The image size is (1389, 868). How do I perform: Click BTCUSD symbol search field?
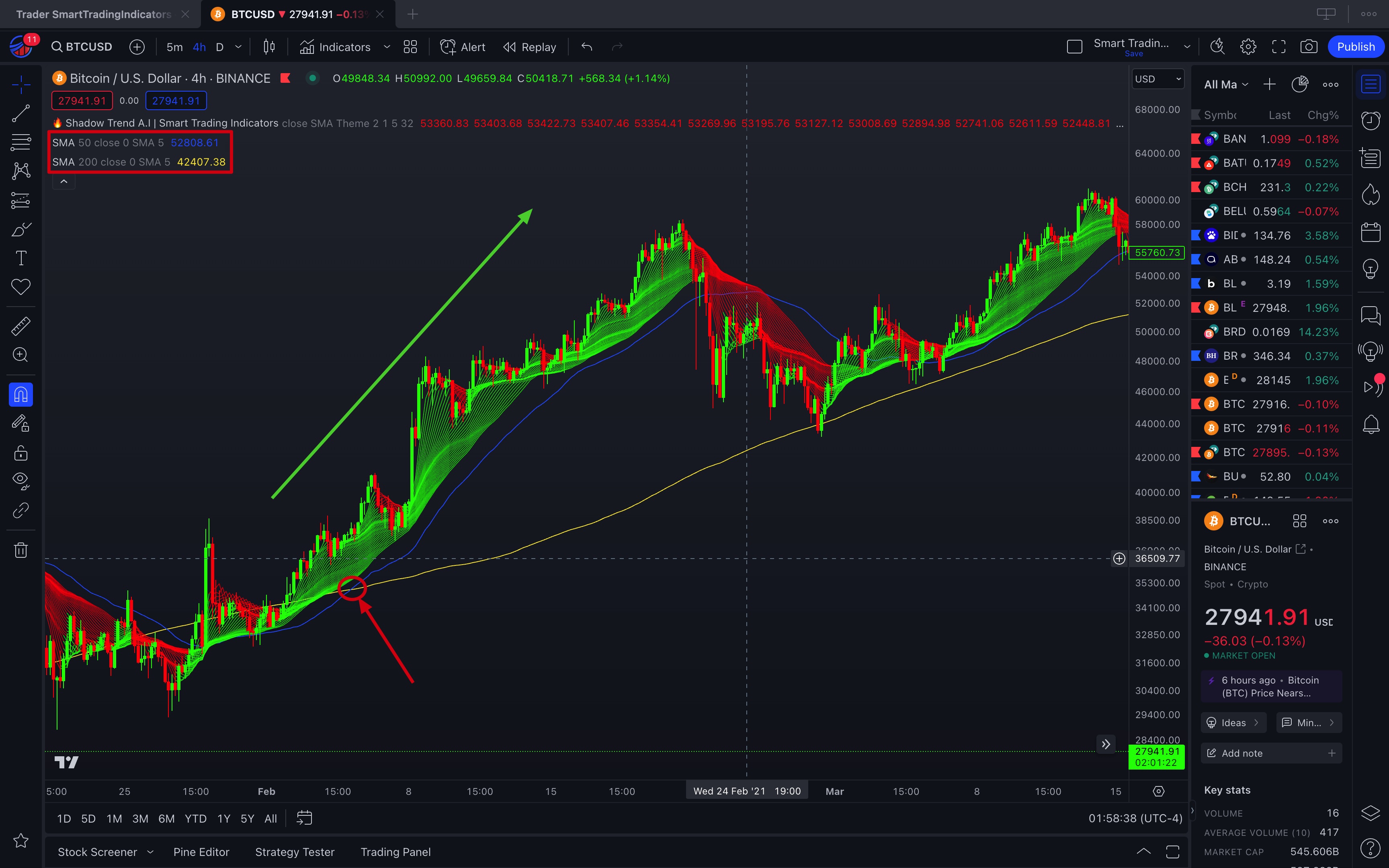(82, 47)
